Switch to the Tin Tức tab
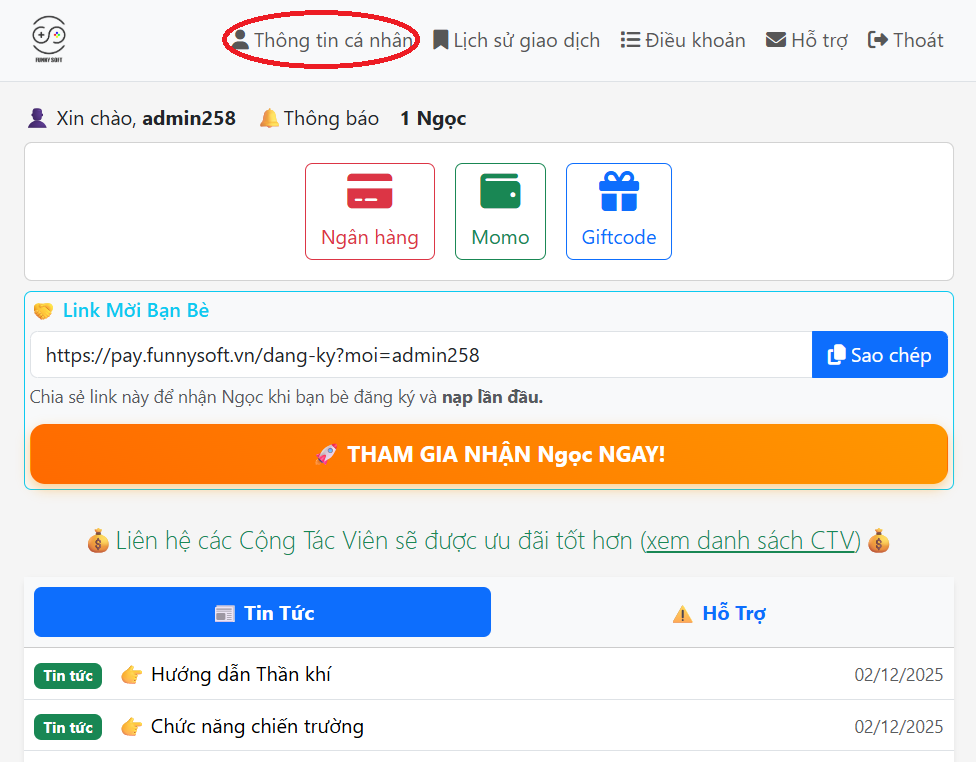The width and height of the screenshot is (976, 762). point(262,612)
